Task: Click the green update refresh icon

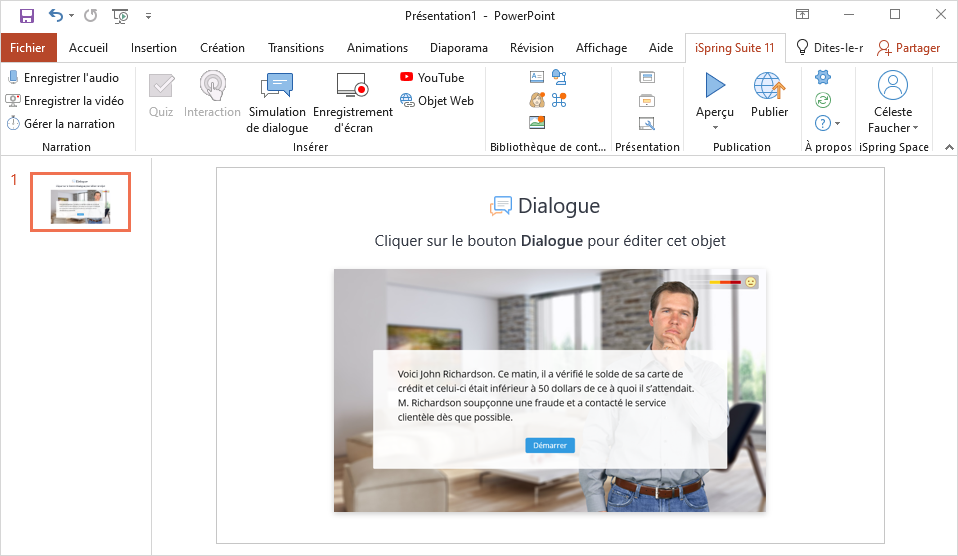Action: [x=823, y=100]
